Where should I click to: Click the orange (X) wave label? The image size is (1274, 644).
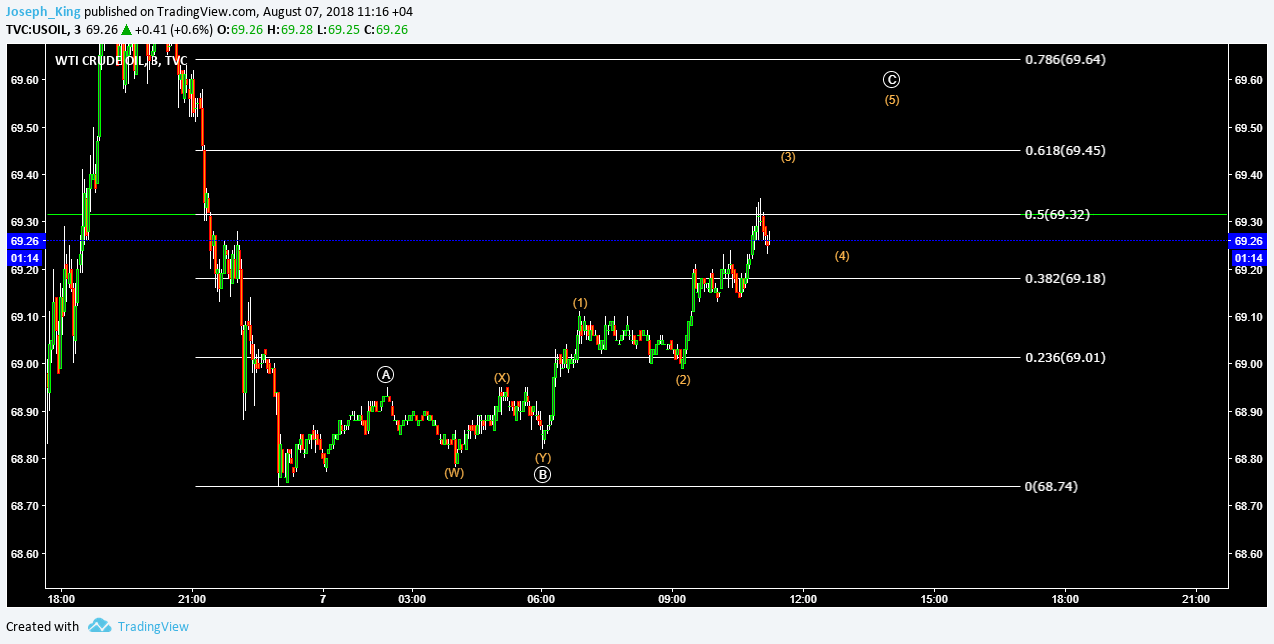coord(502,377)
